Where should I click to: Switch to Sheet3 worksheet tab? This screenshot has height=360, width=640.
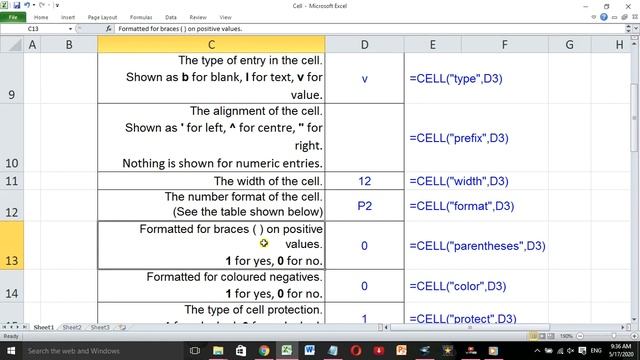coord(100,327)
